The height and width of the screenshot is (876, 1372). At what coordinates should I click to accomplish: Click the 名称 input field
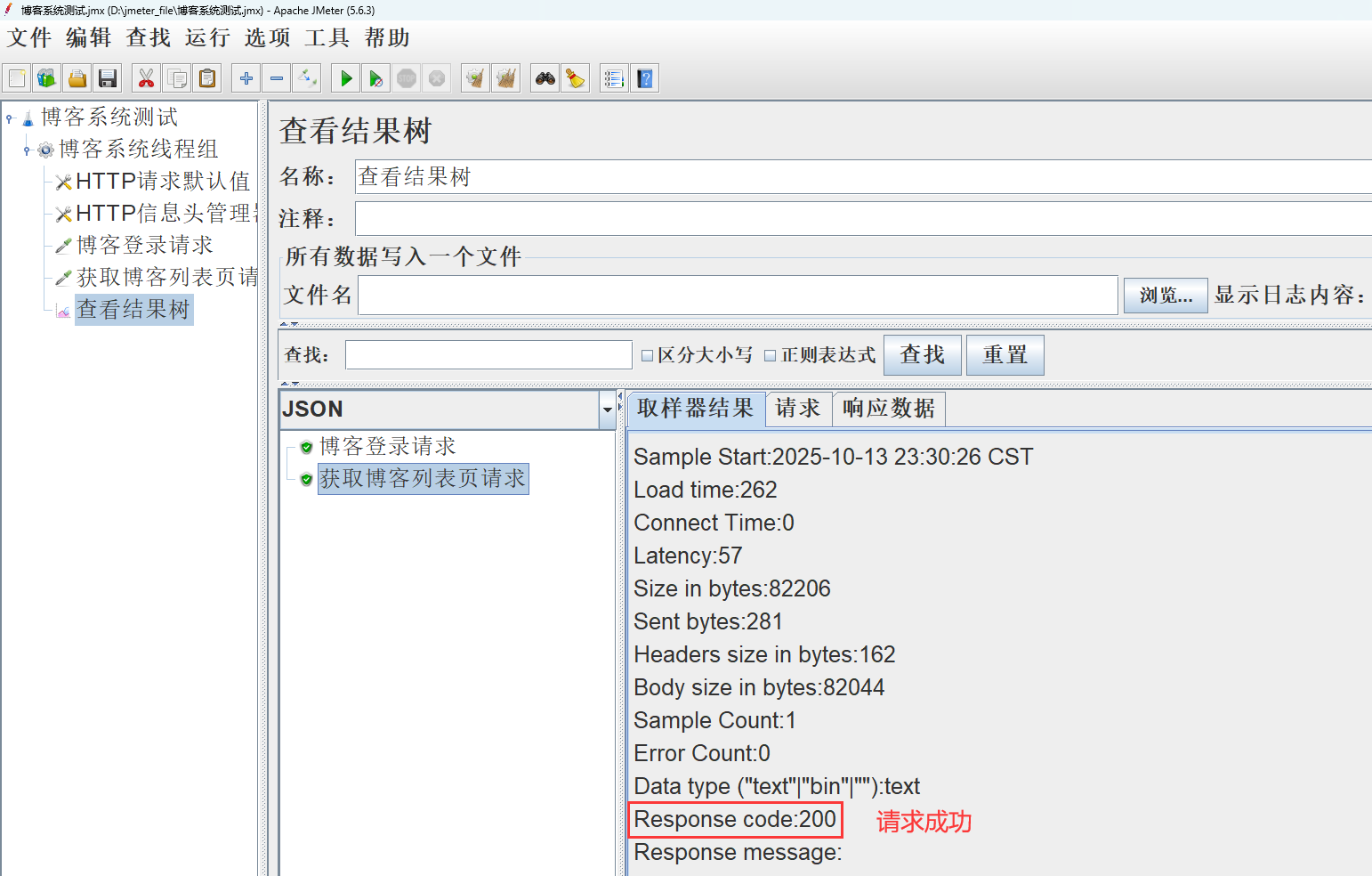tap(863, 177)
